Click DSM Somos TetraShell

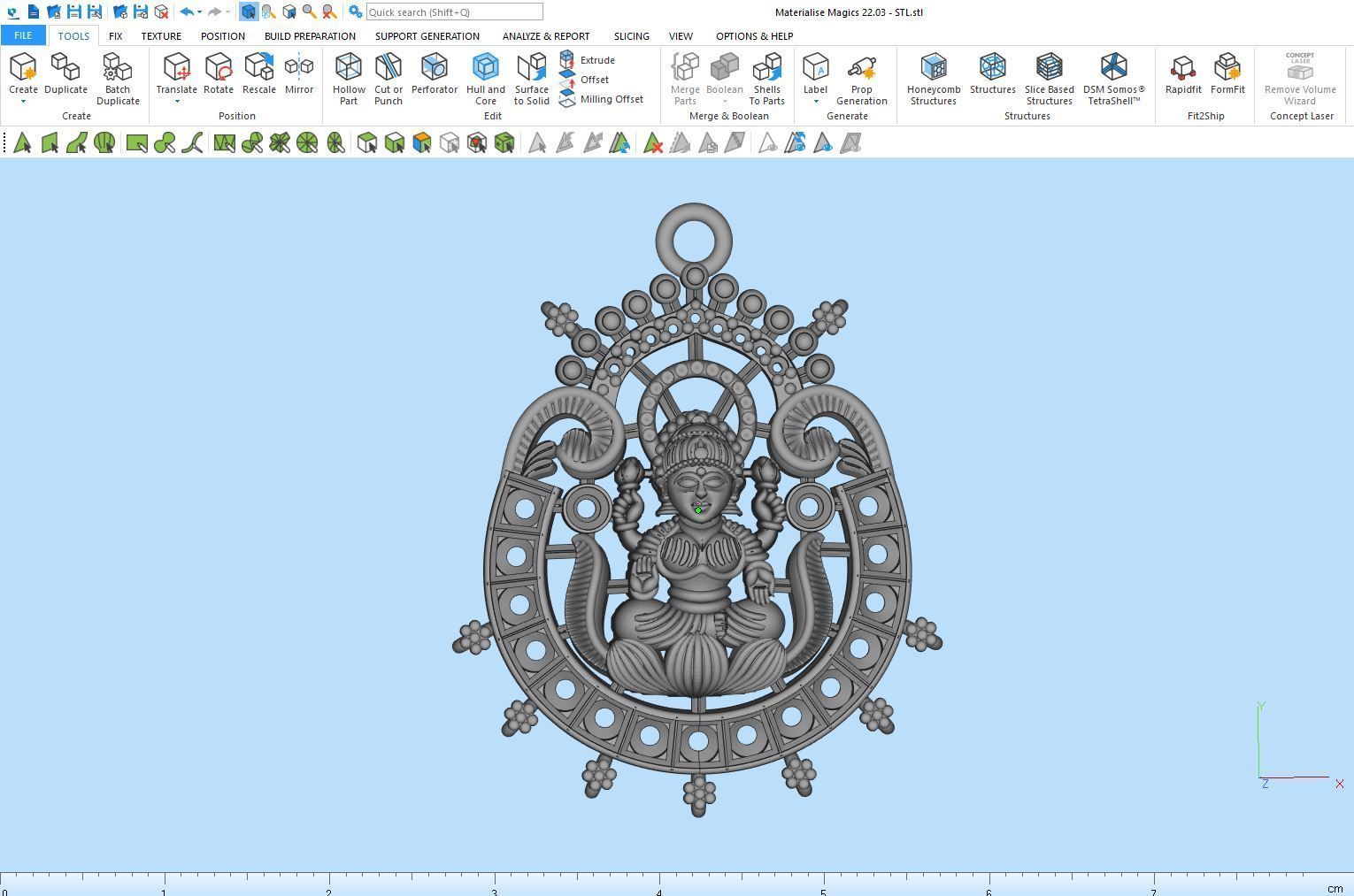[1113, 78]
